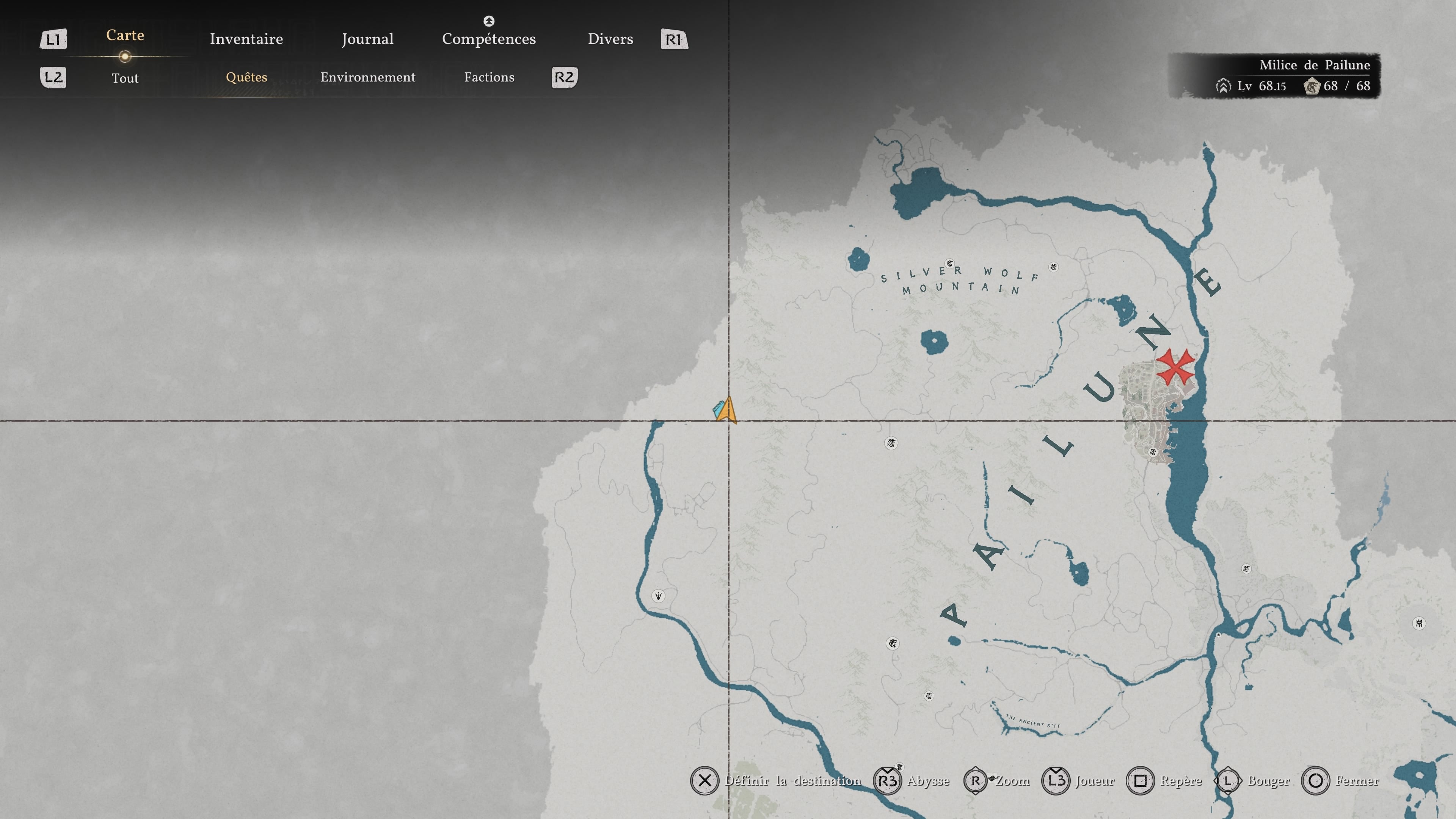Screen dimensions: 1456x819
Task: Click the R1 bumper glyph beside Divers
Action: coord(674,39)
